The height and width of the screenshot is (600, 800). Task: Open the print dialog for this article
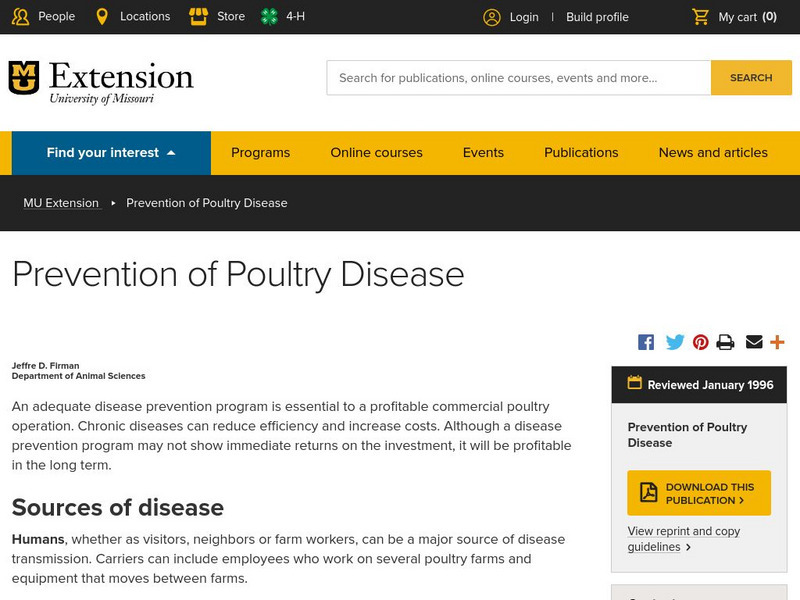coord(726,341)
